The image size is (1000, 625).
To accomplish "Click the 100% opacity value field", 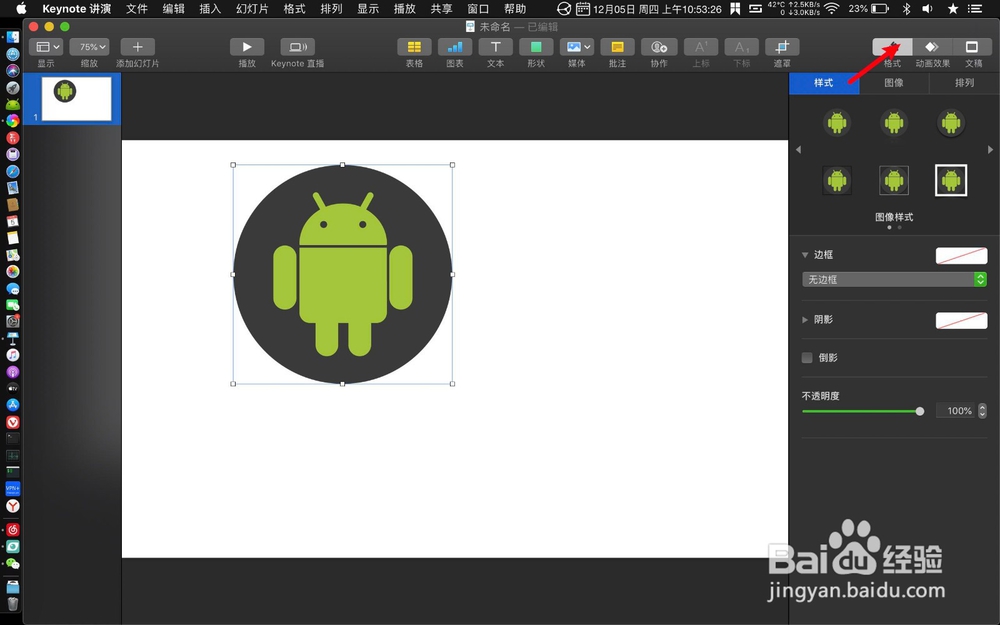I will (956, 411).
